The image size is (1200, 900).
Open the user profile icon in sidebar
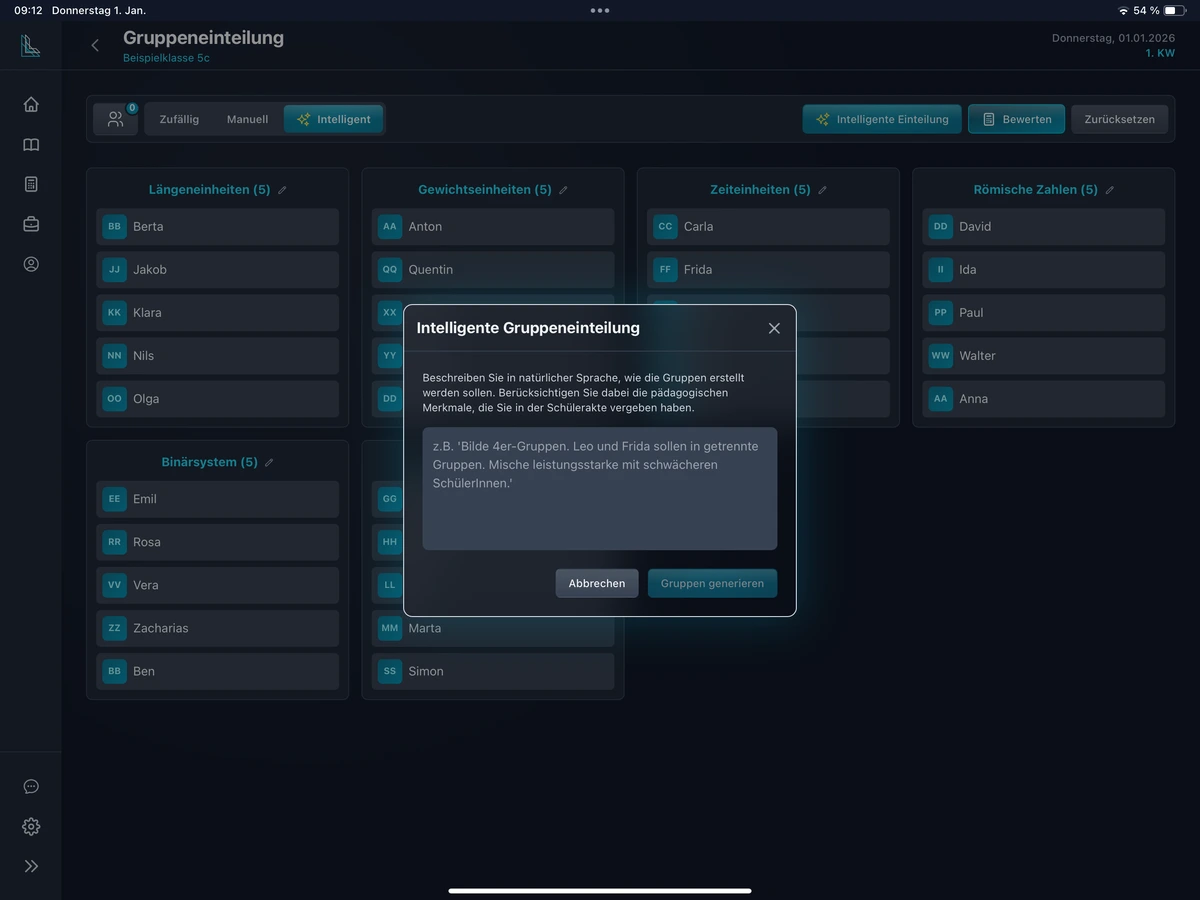coord(31,264)
